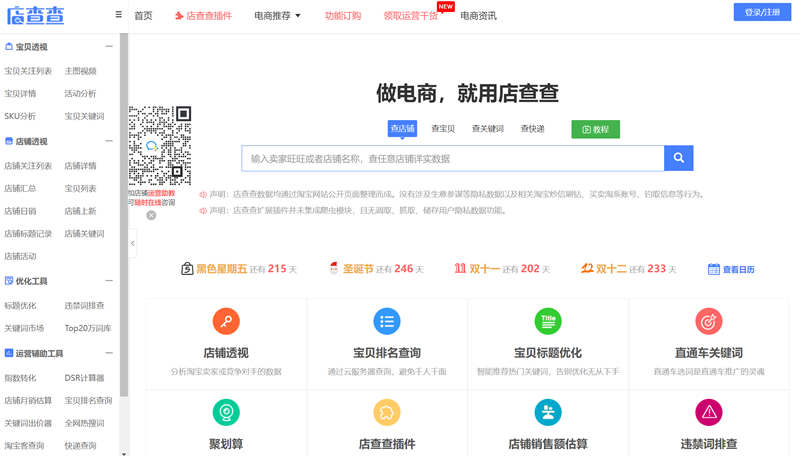Click the 聚划算 green icon
800x456 pixels.
click(x=226, y=412)
